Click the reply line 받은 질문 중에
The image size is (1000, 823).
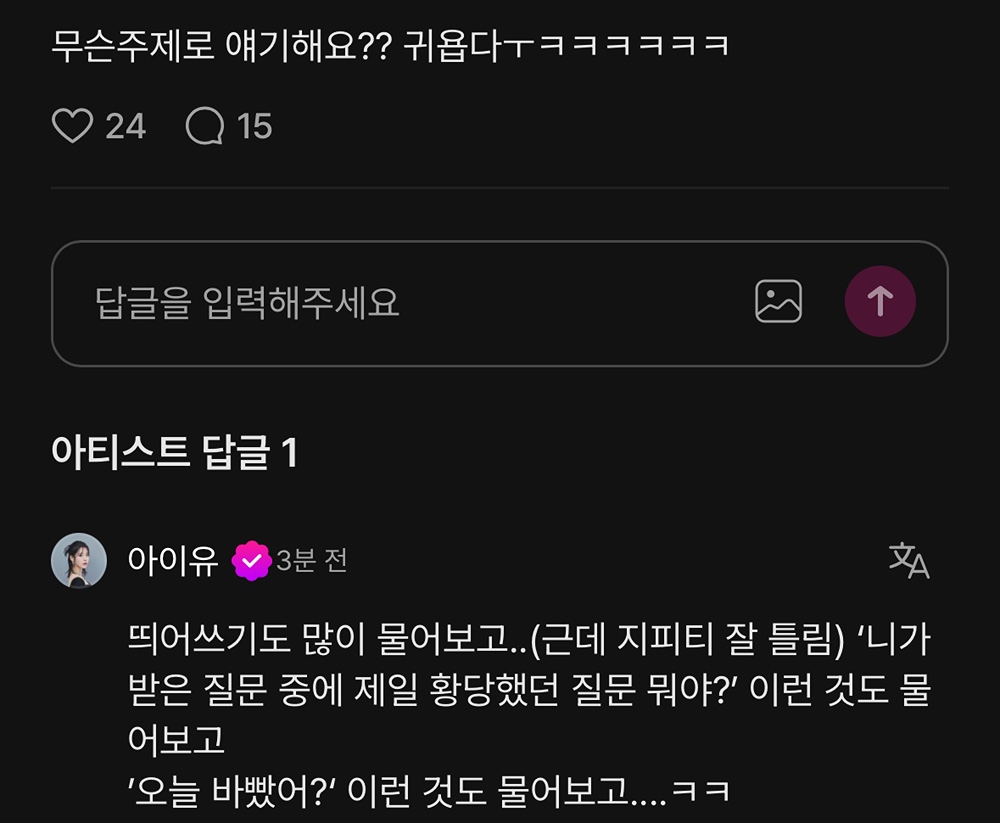pyautogui.click(x=529, y=689)
